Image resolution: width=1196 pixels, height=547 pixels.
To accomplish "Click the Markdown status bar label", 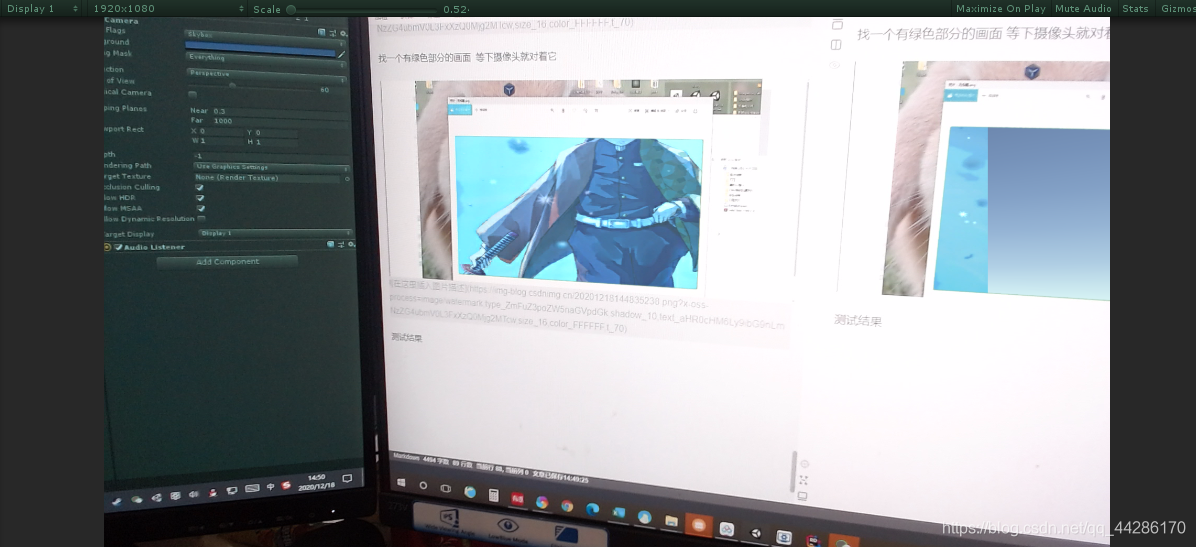I will [x=407, y=457].
